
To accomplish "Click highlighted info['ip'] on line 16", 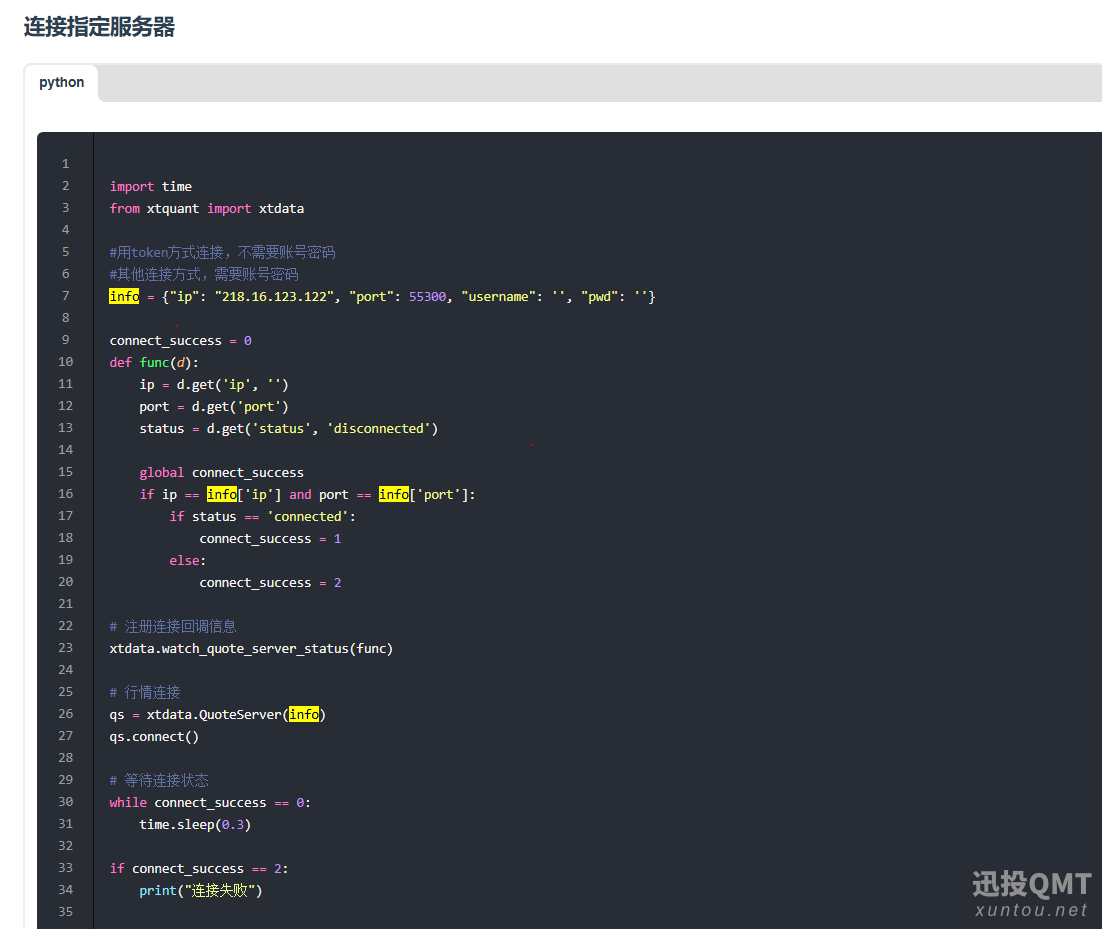I will (x=244, y=495).
